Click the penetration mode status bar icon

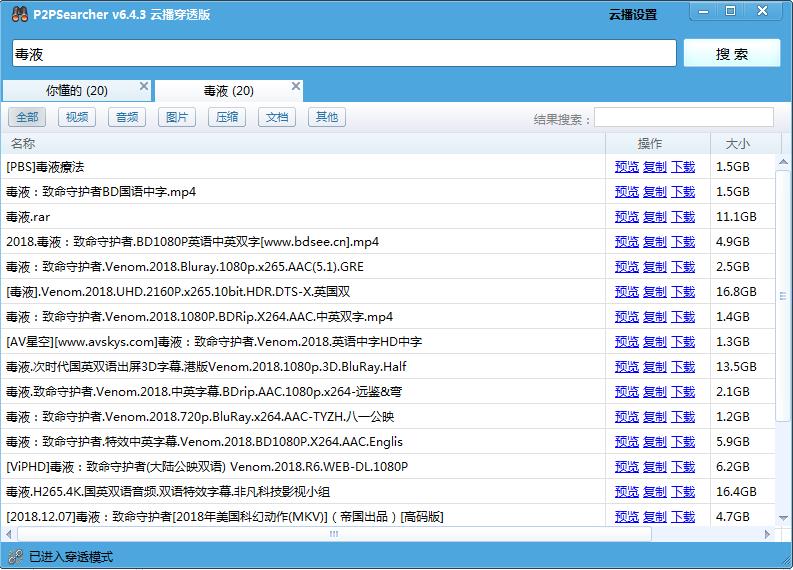coord(14,557)
